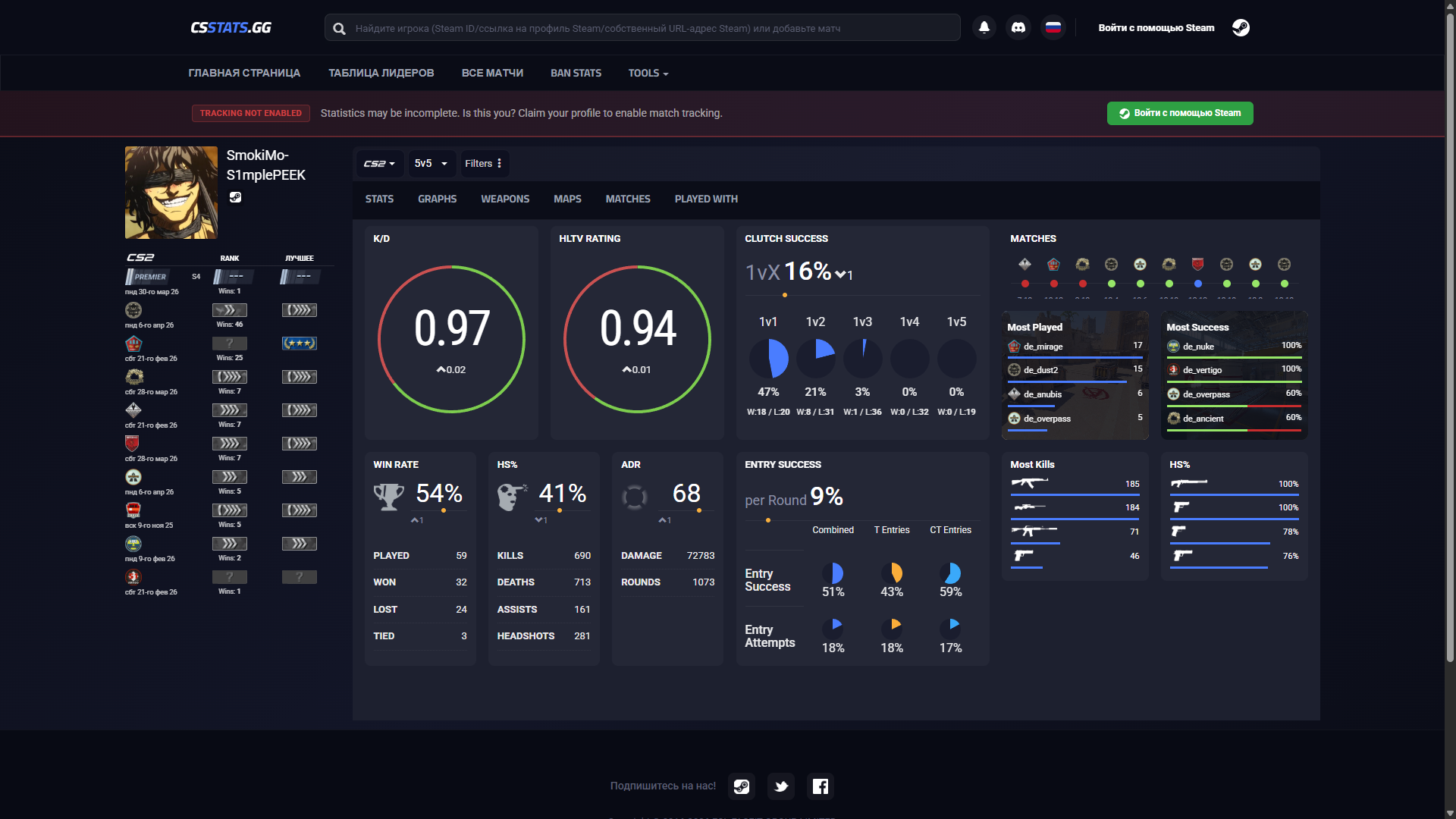Open the Inferno match in Matches timeline
This screenshot has height=819, width=1456.
coord(1197,264)
